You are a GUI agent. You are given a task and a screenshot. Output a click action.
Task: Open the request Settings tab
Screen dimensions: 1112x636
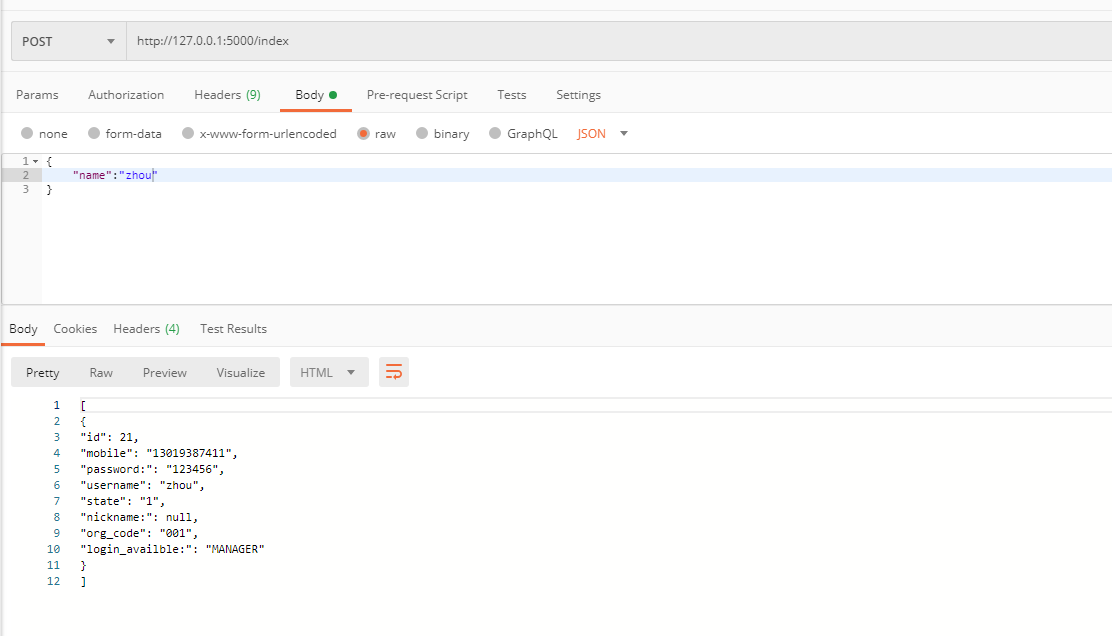578,95
